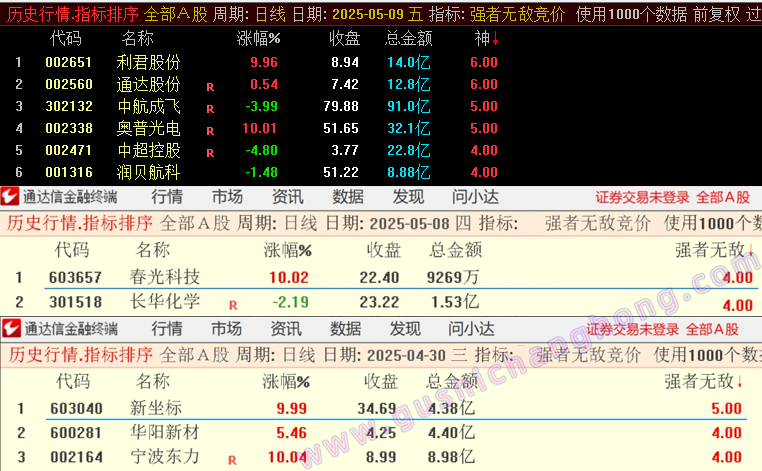Click the 通达信 logo above the 2025-05-08 table
Viewport: 762px width, 471px height.
point(10,197)
